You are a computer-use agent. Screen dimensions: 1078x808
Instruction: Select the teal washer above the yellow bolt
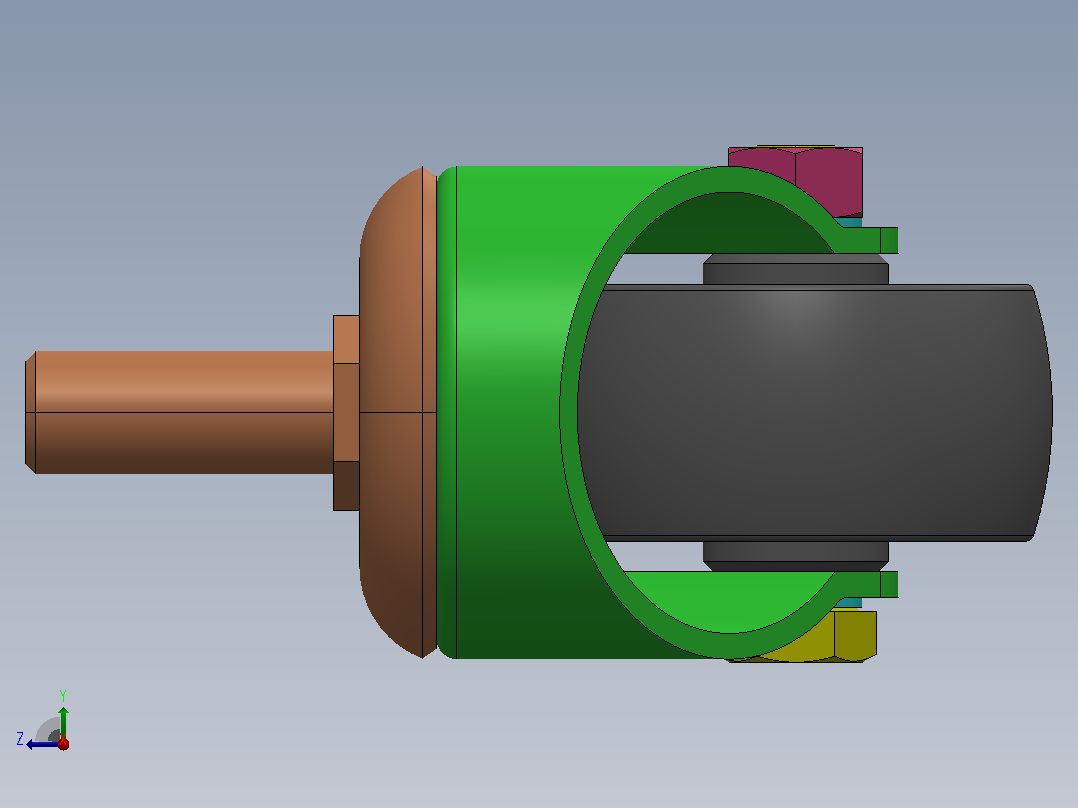tap(850, 603)
